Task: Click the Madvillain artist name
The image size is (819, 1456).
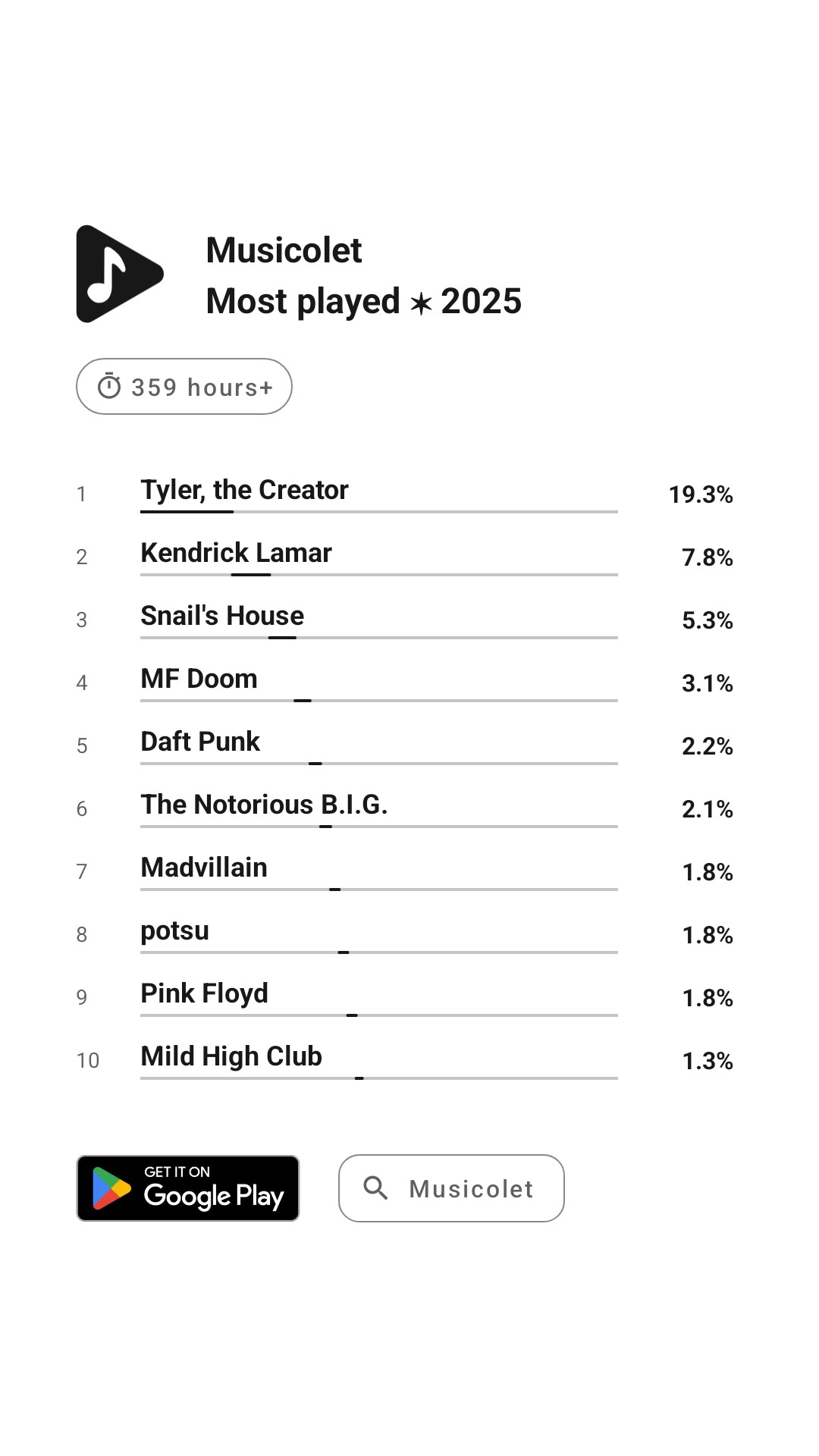Action: [204, 868]
